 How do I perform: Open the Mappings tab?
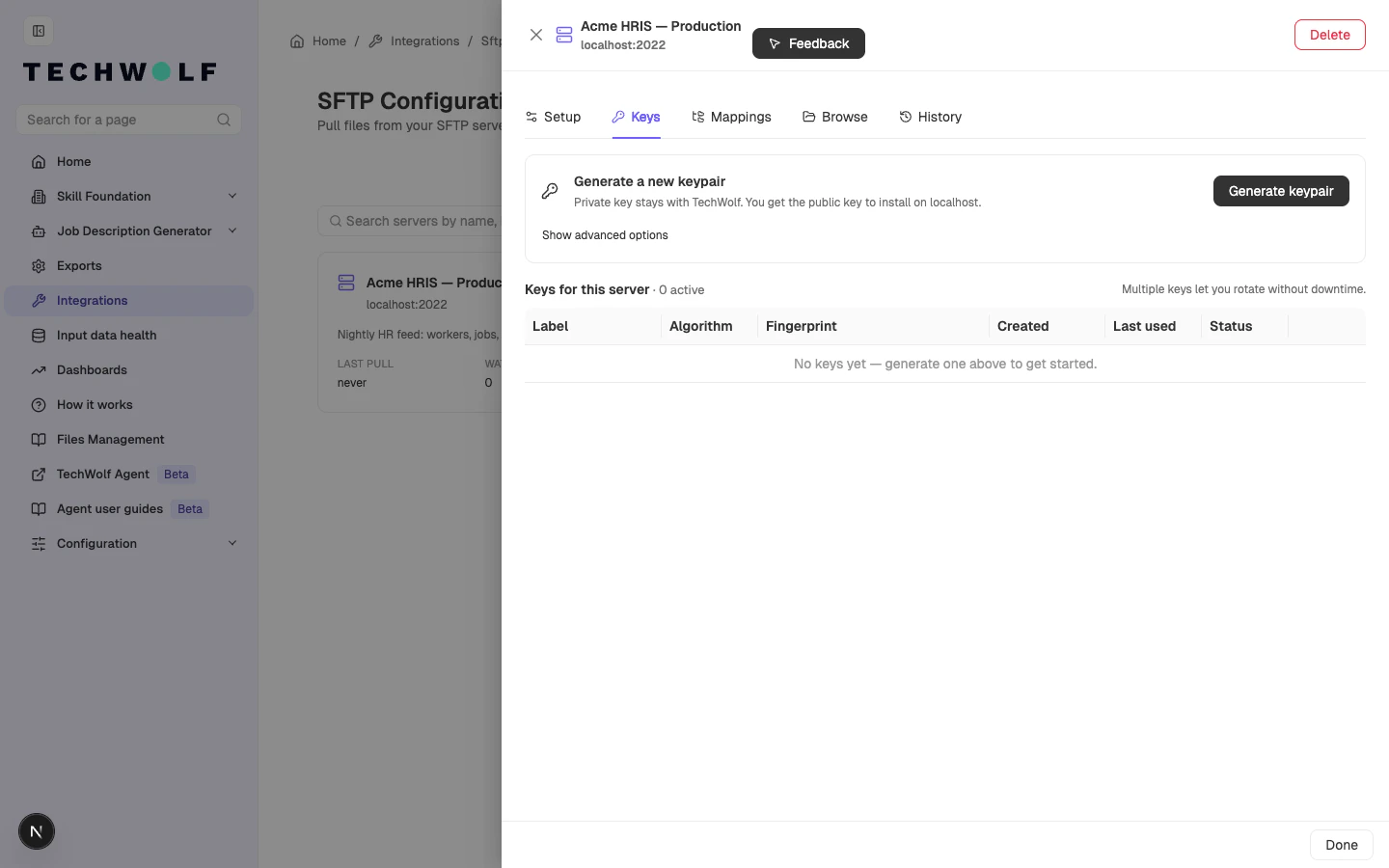pos(731,117)
